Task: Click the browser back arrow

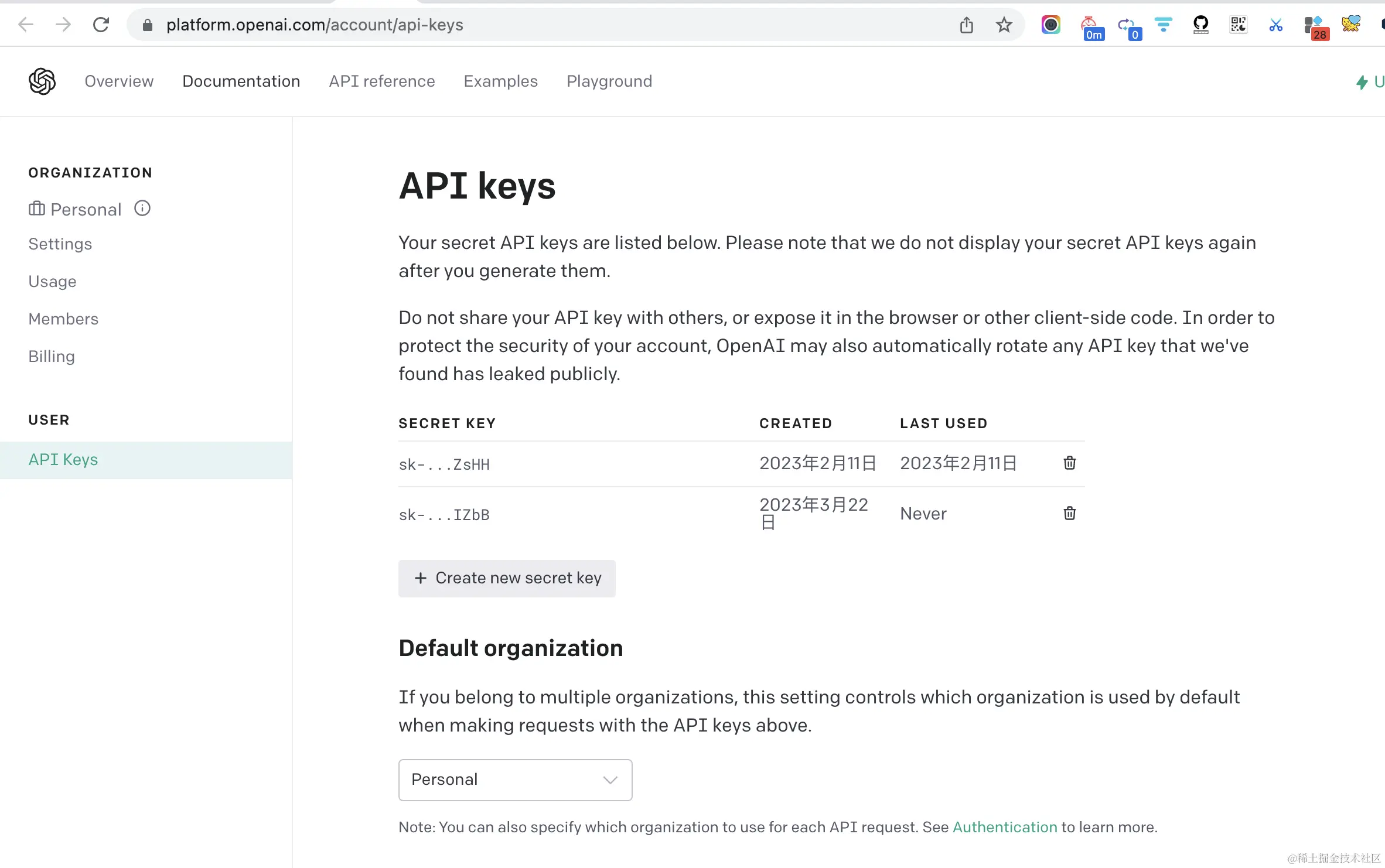Action: click(x=26, y=25)
